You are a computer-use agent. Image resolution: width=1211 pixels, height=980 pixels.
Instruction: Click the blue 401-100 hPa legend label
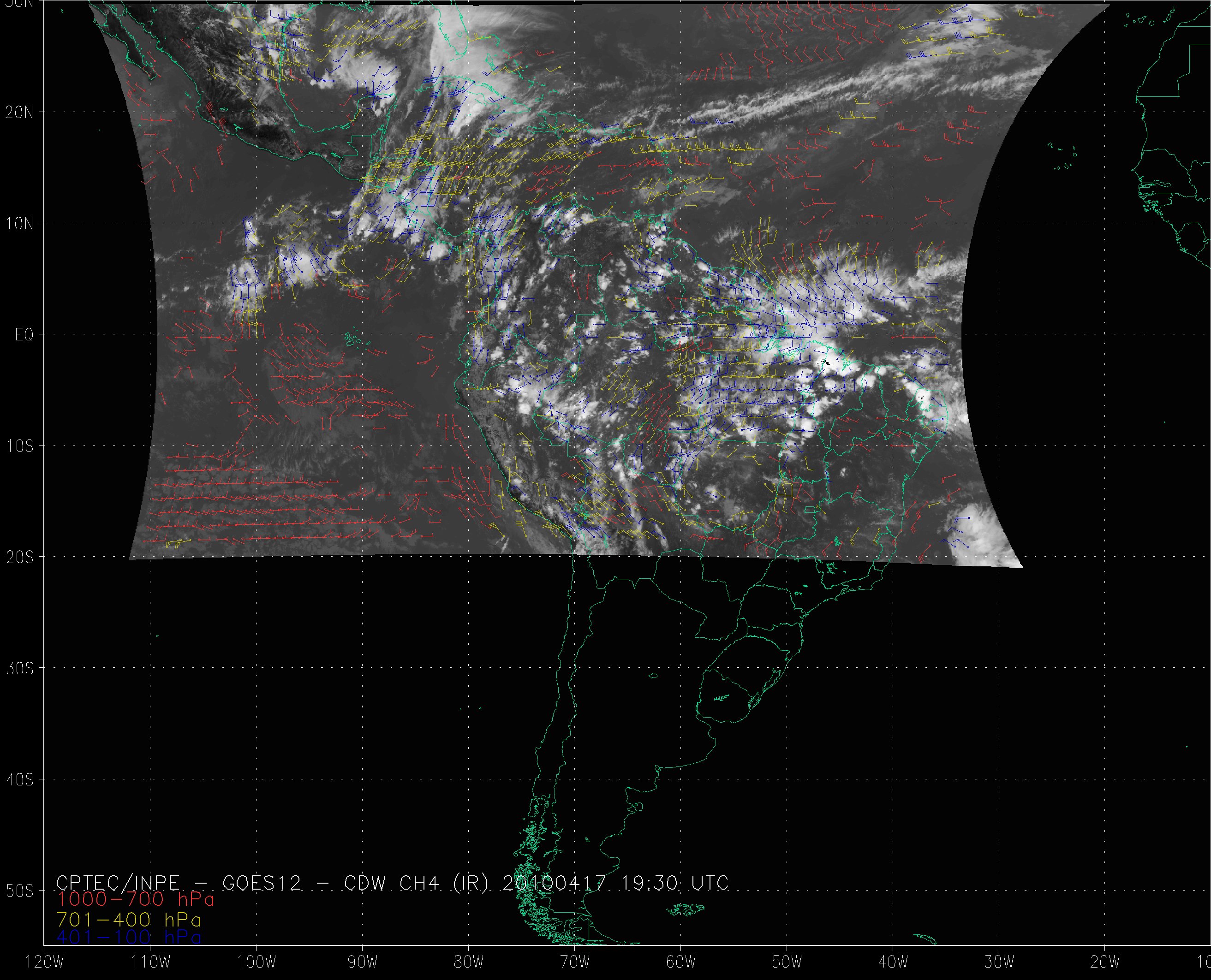tap(129, 938)
